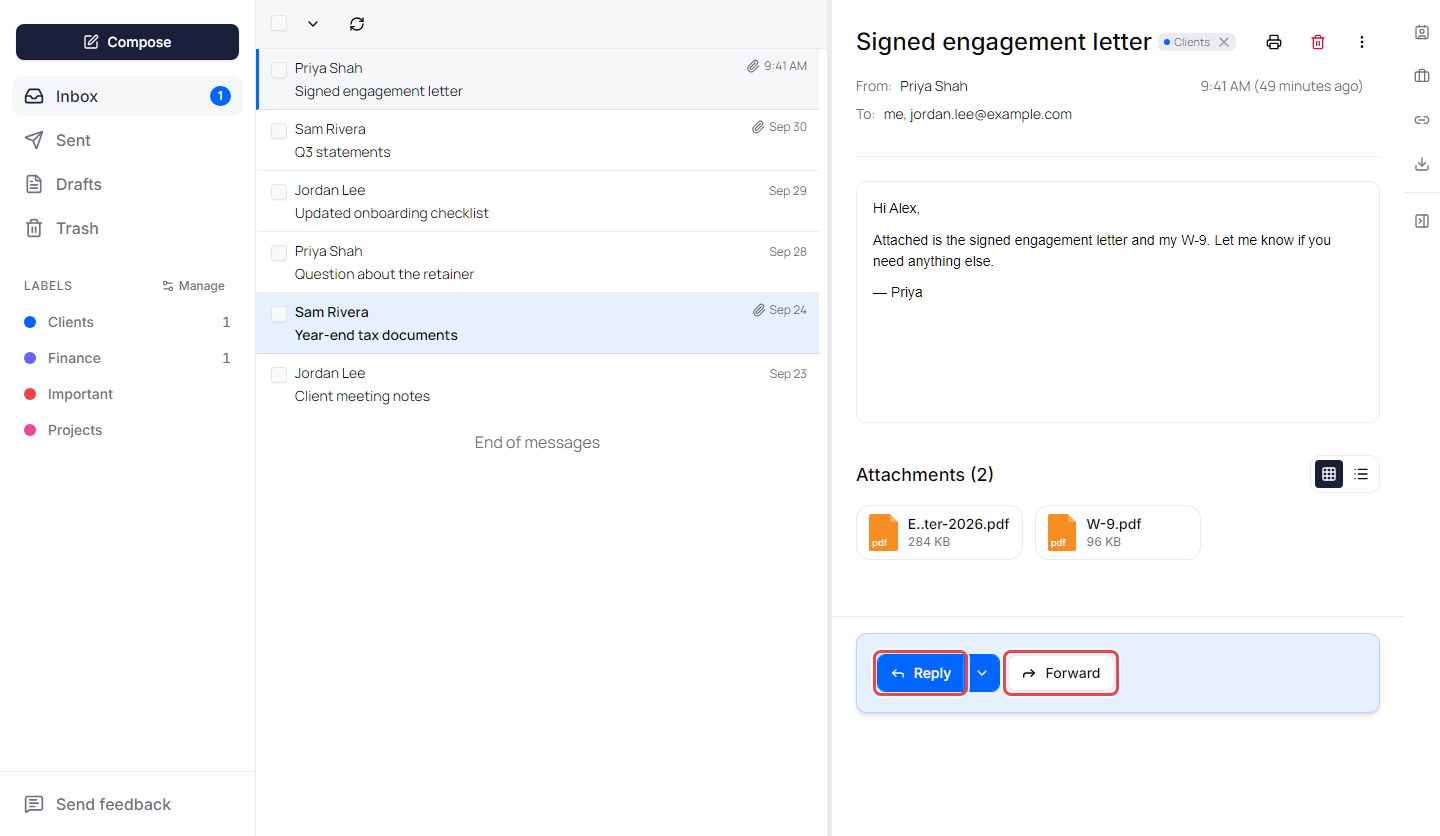The height and width of the screenshot is (836, 1440).
Task: Open the three-dot more options menu
Action: coord(1362,42)
